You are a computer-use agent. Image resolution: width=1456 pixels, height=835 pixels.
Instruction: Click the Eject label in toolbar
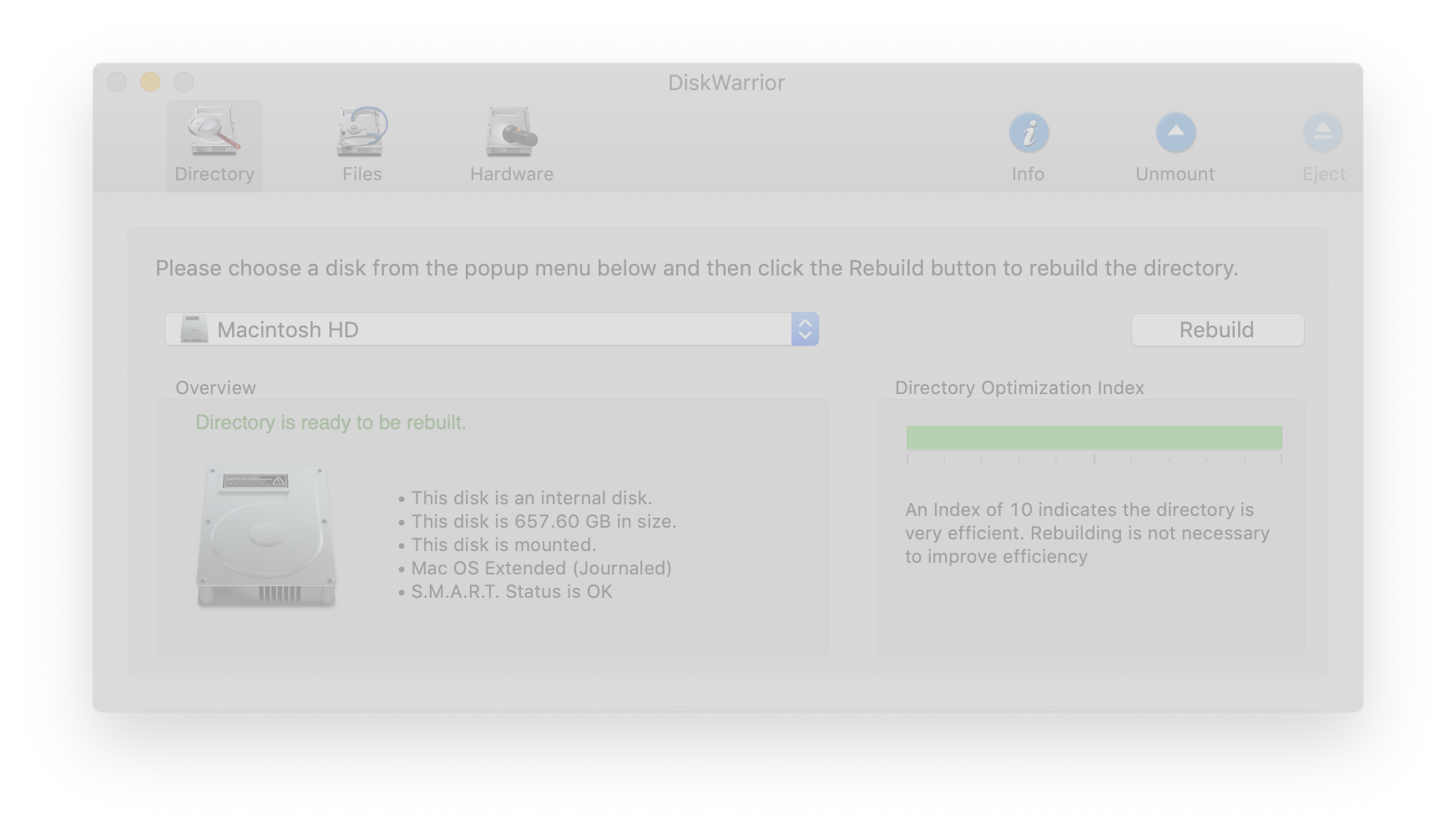click(1324, 174)
